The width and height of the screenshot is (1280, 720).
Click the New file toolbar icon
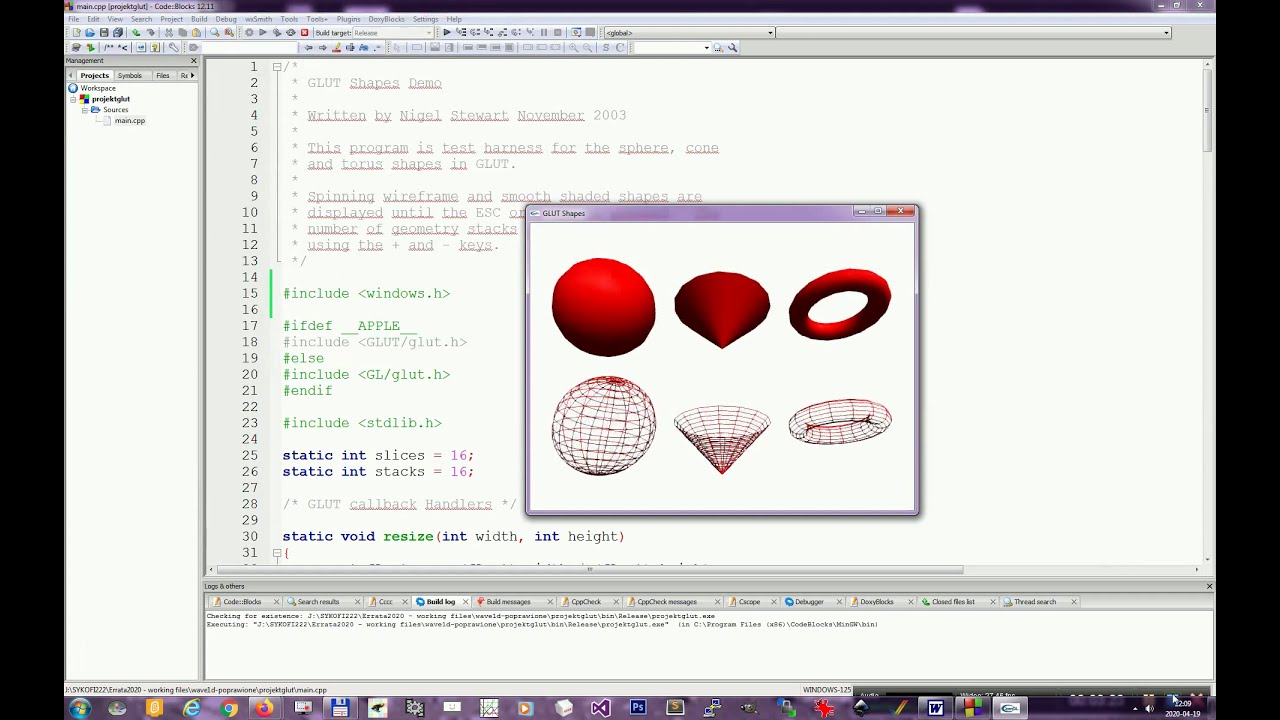pos(77,32)
